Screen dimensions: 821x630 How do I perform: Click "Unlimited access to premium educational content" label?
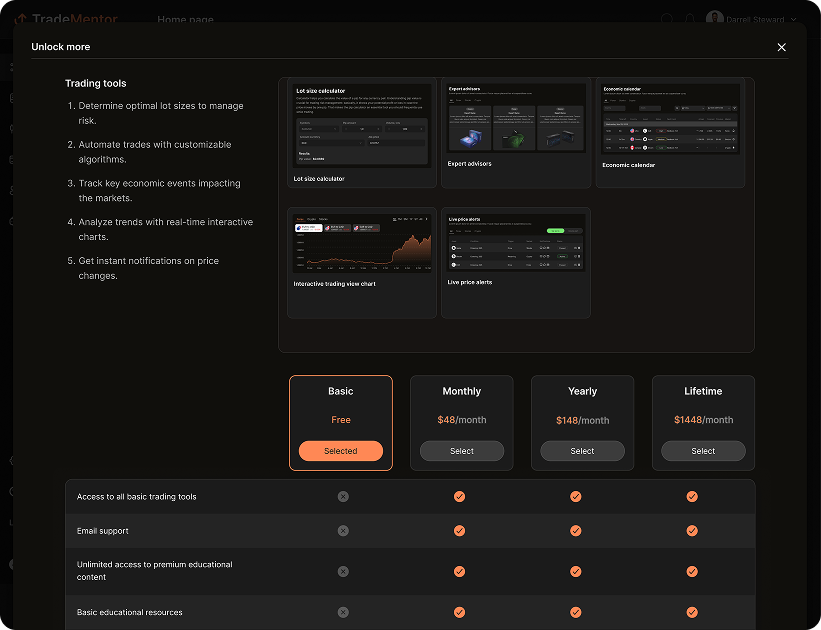tap(154, 571)
